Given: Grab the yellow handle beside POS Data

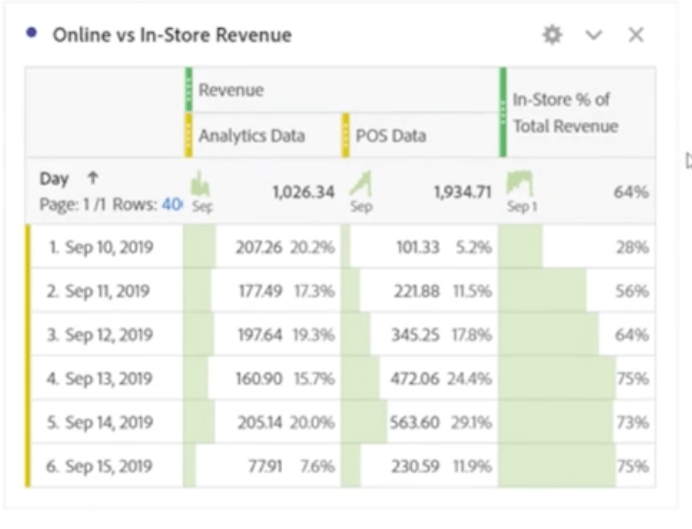Looking at the screenshot, I should point(346,135).
